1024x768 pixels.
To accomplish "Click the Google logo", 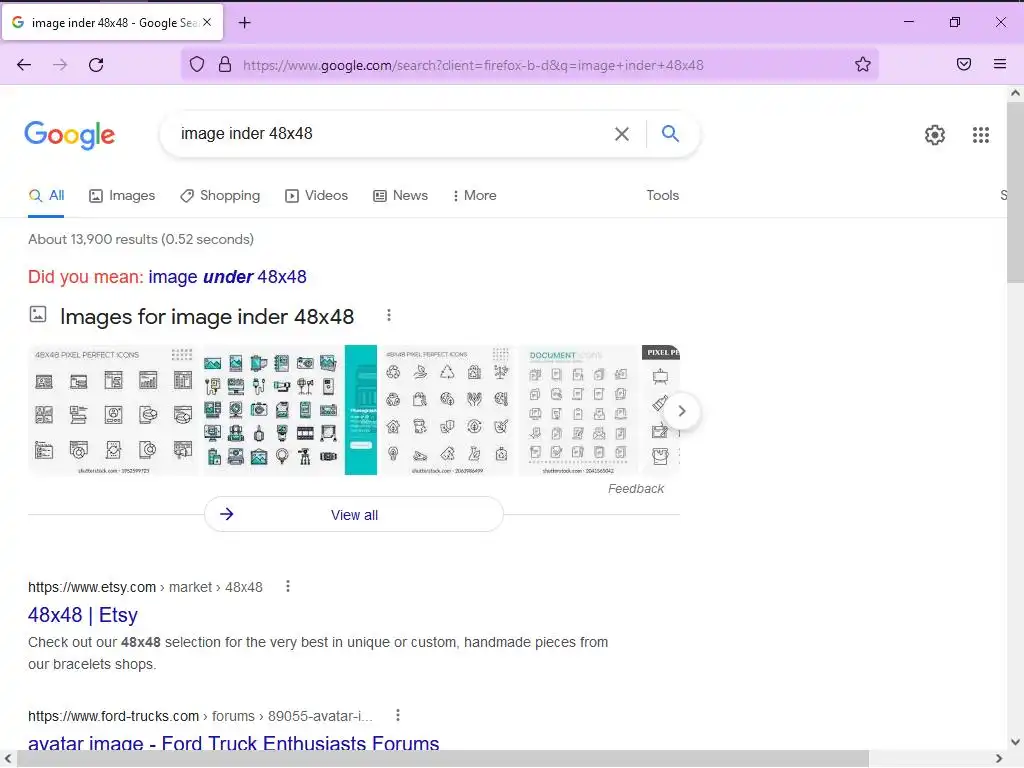I will tap(70, 135).
